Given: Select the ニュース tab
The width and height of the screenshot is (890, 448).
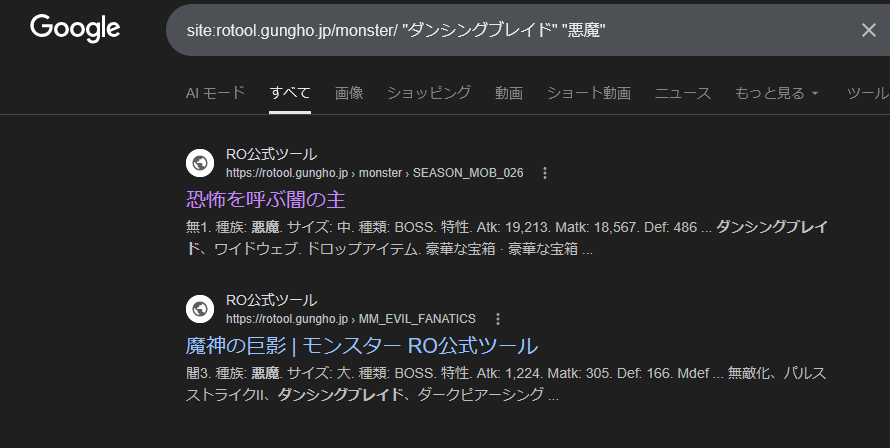Looking at the screenshot, I should click(683, 93).
